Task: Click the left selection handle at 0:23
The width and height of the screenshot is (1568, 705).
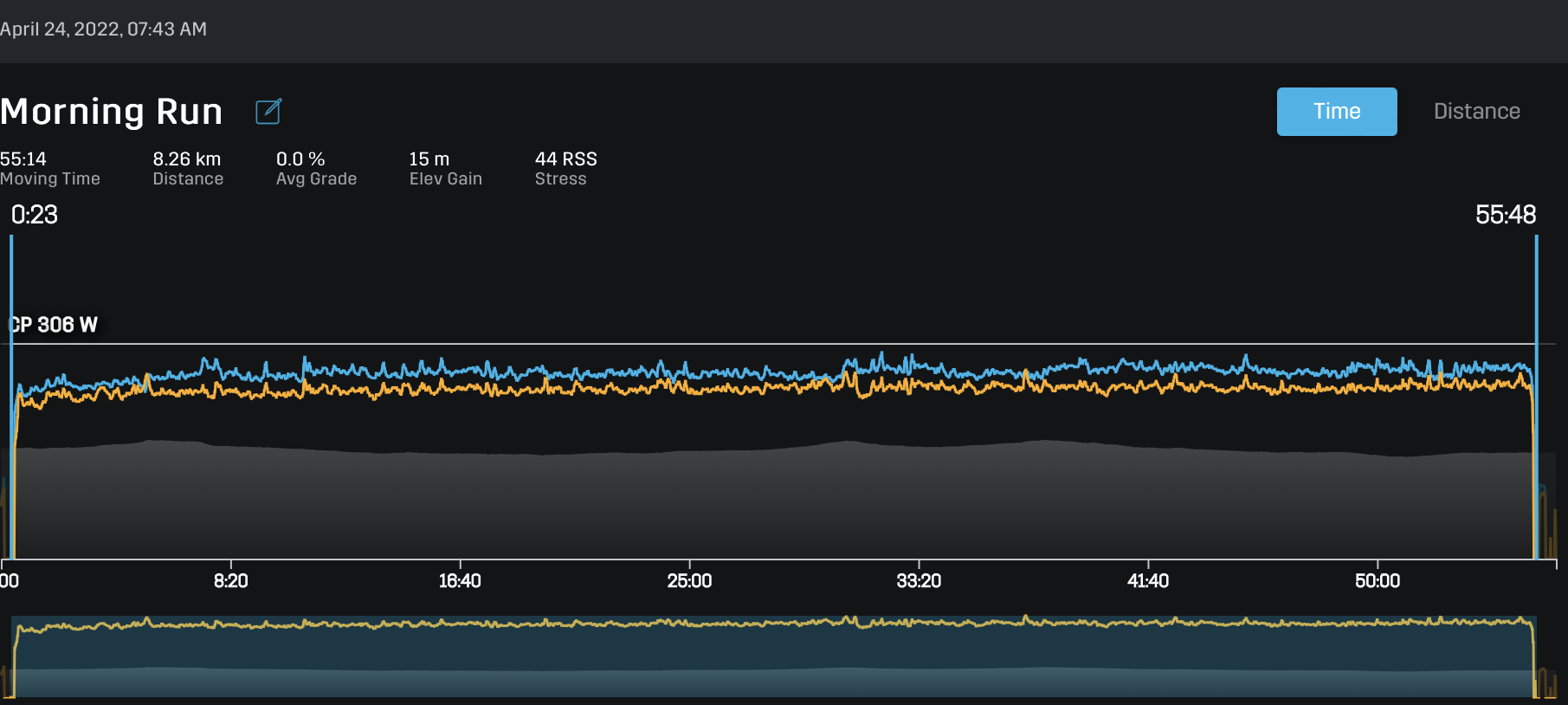Action: [x=11, y=346]
